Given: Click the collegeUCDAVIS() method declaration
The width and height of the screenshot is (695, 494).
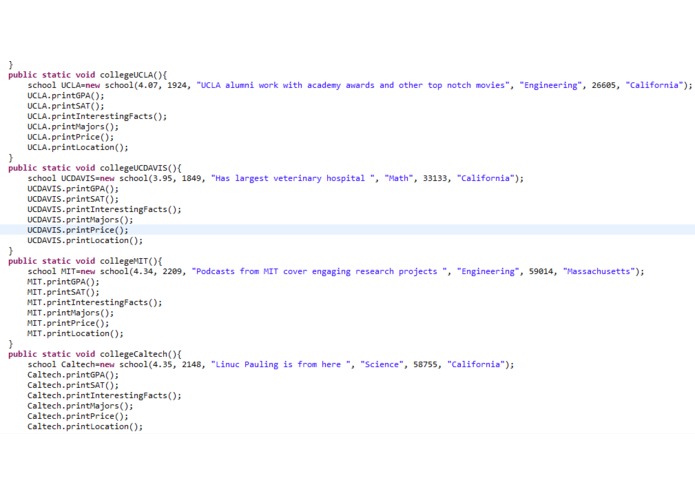Looking at the screenshot, I should [95, 168].
